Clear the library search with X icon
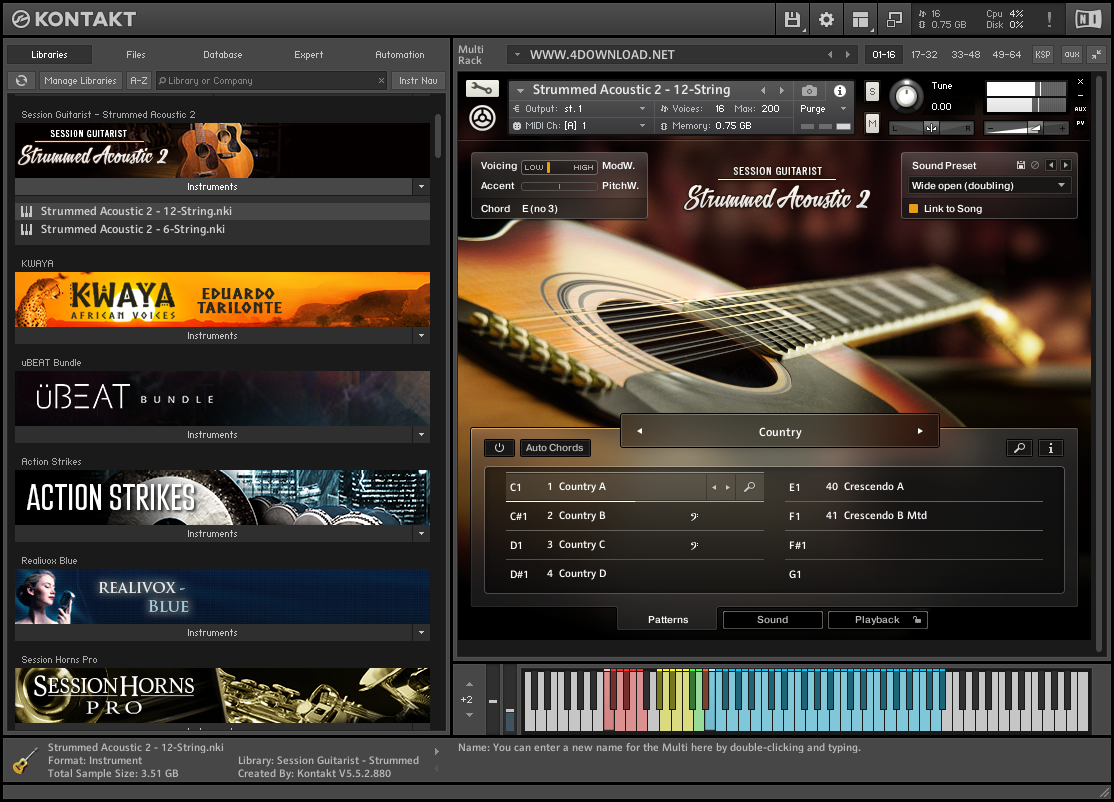The width and height of the screenshot is (1114, 802). [x=382, y=81]
